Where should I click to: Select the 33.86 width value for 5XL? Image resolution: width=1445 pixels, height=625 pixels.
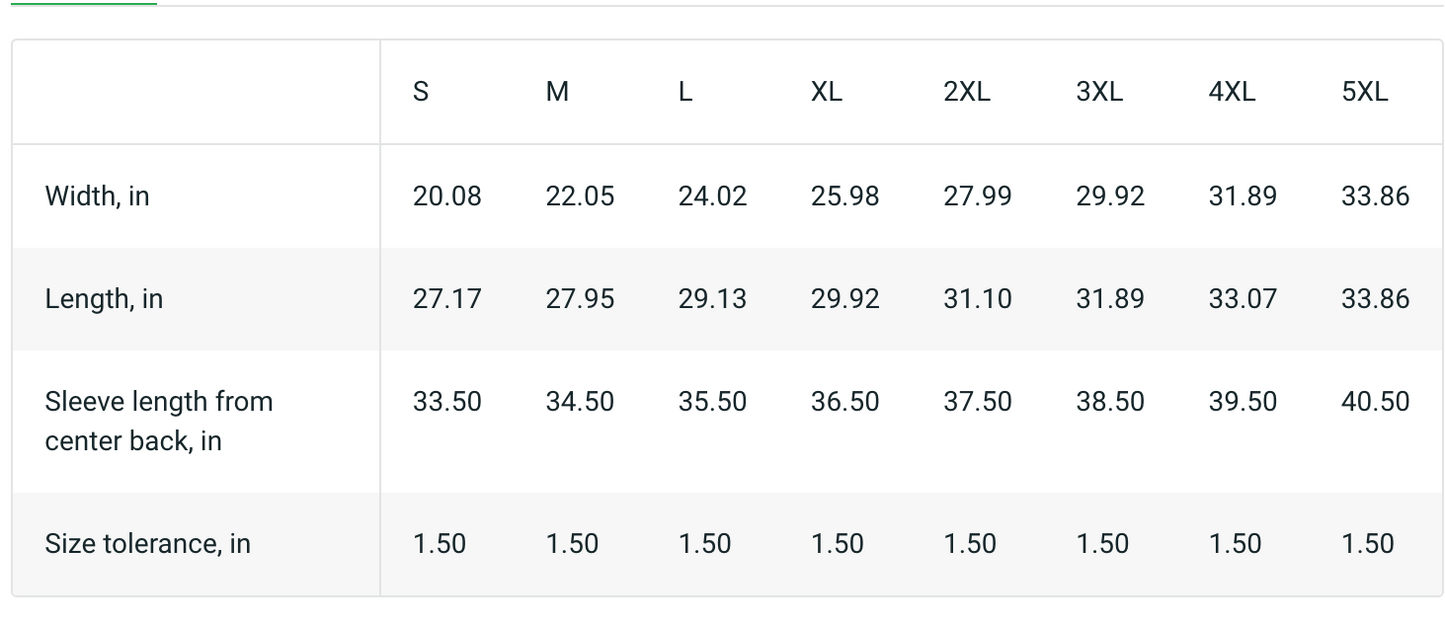(1375, 196)
